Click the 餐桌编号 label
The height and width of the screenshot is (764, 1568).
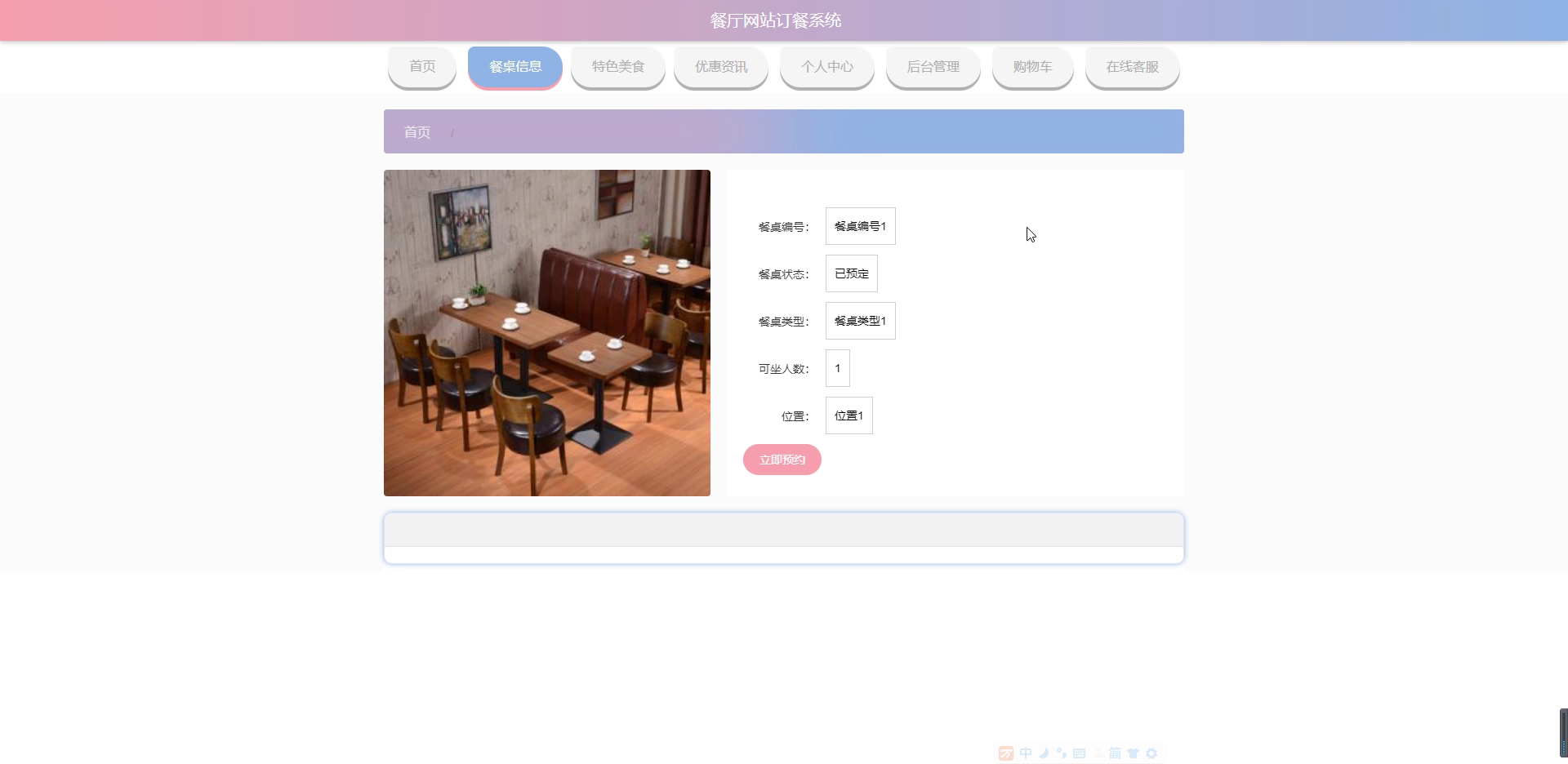(783, 227)
